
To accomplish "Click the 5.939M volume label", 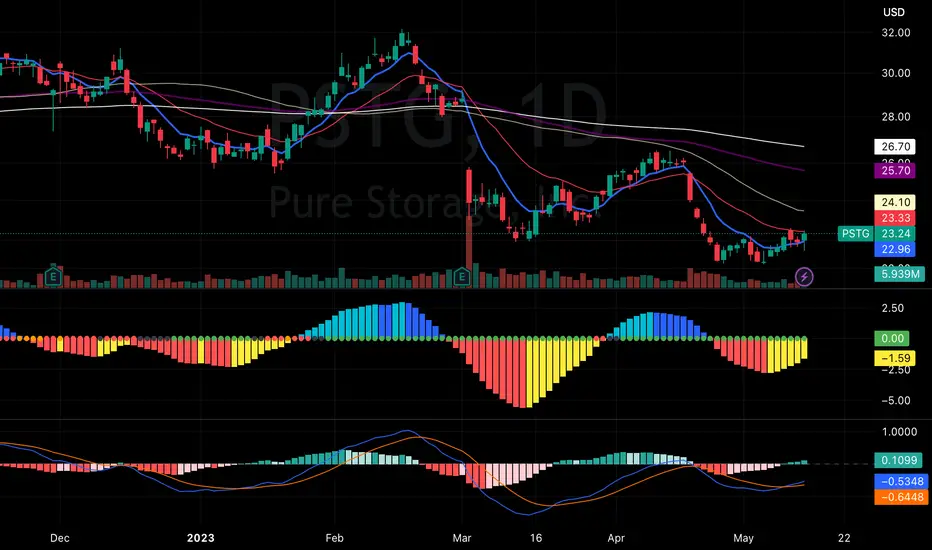I will [x=899, y=274].
